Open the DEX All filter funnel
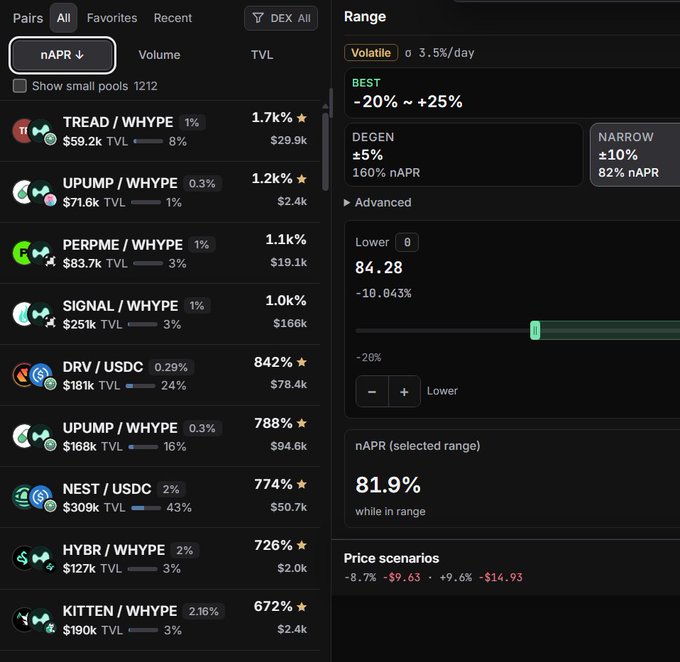Screen dimensions: 680x662 click(281, 18)
